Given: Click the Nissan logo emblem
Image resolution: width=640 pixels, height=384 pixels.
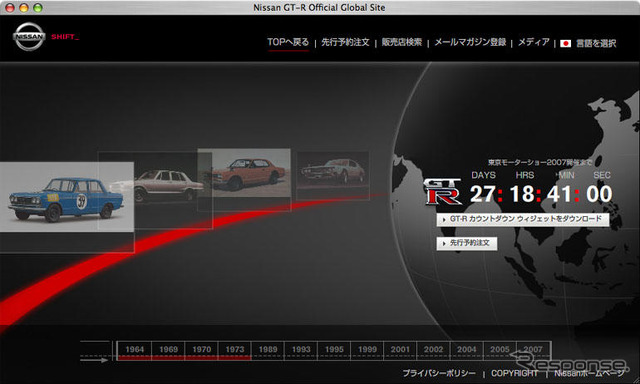Looking at the screenshot, I should (29, 36).
